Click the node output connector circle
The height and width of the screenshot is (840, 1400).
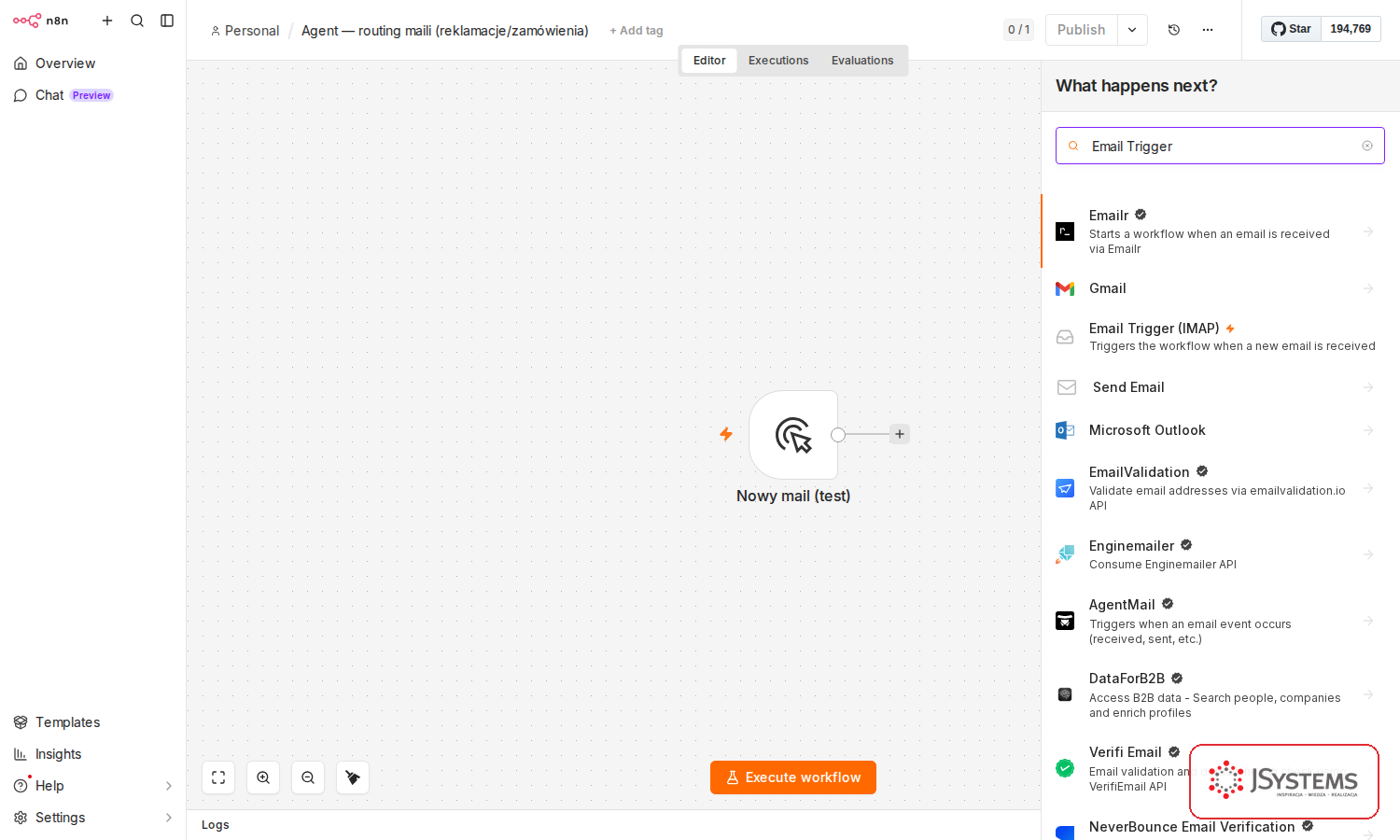pyautogui.click(x=838, y=435)
